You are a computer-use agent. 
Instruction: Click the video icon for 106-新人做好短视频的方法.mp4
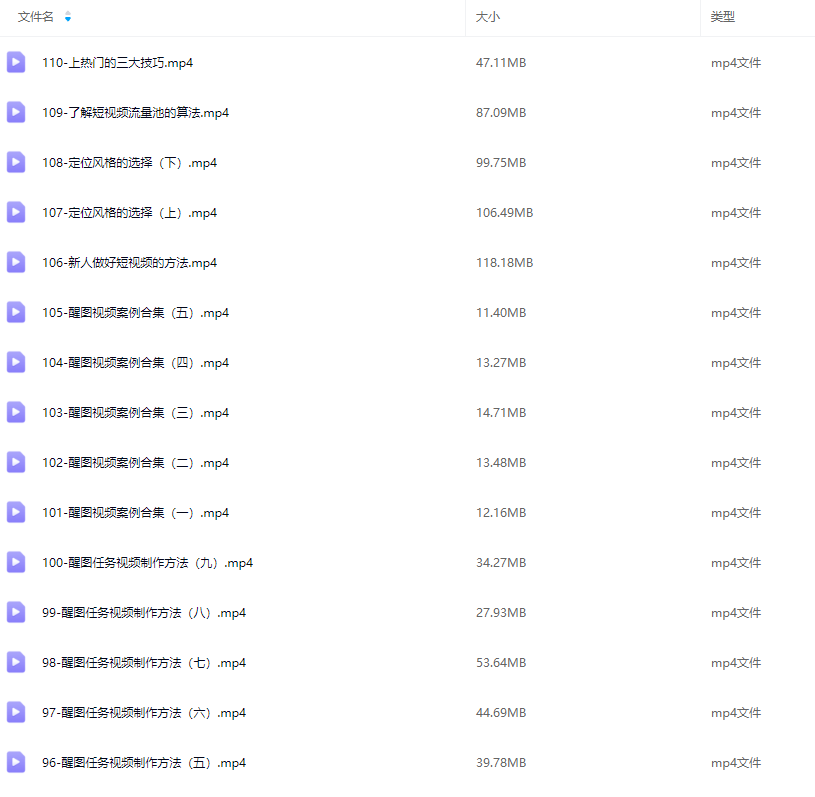click(x=16, y=262)
